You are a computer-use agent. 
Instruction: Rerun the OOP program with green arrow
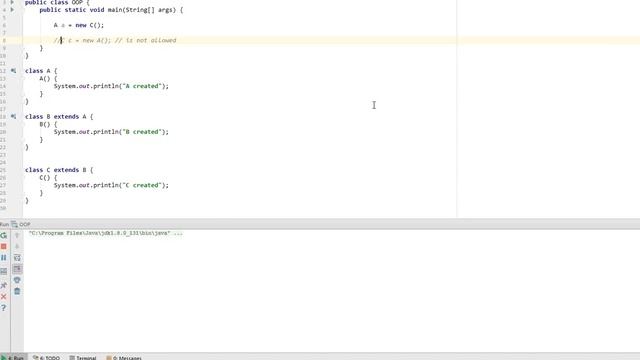pyautogui.click(x=4, y=236)
